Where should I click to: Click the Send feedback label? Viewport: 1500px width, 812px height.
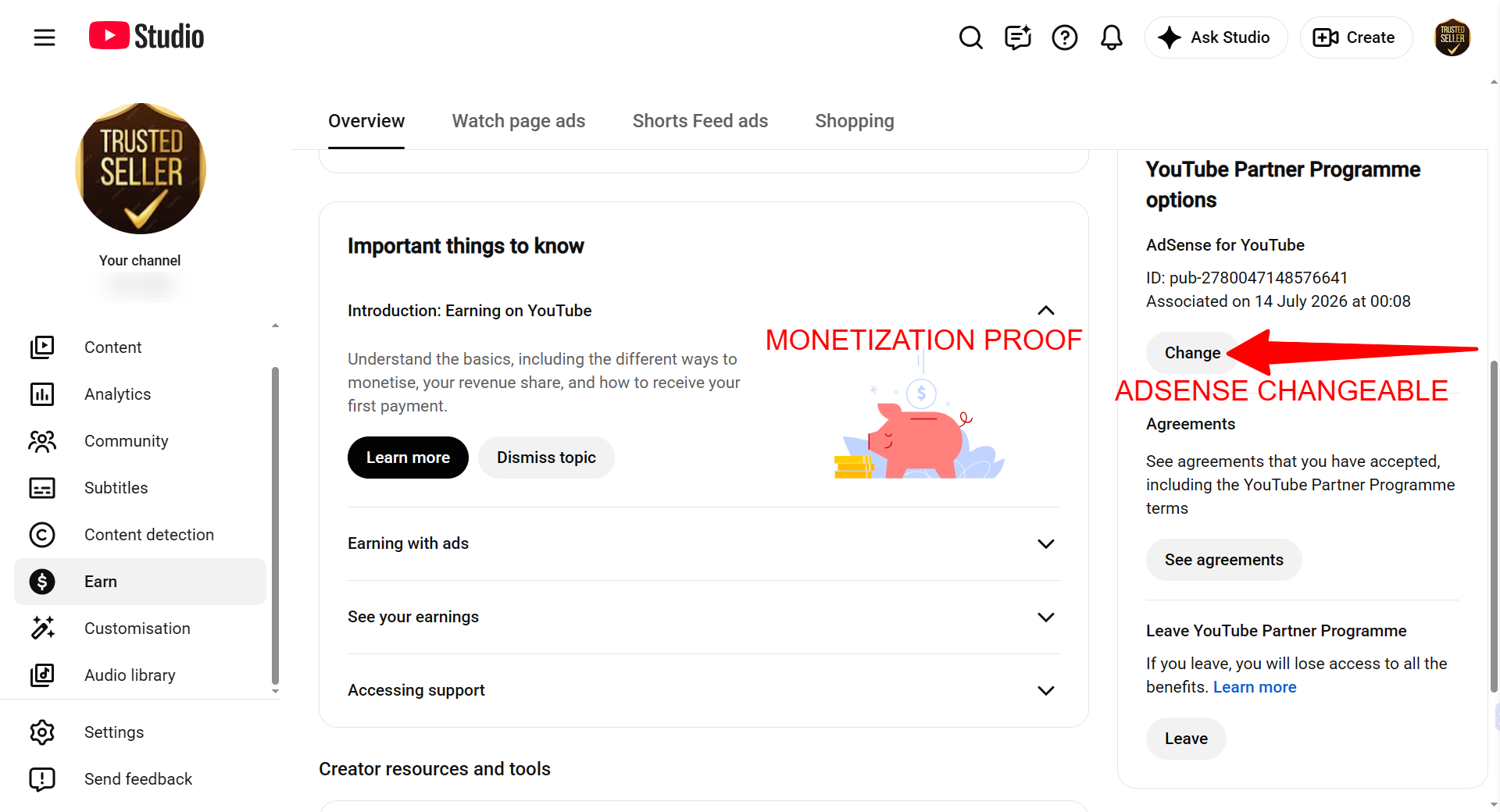click(x=138, y=779)
